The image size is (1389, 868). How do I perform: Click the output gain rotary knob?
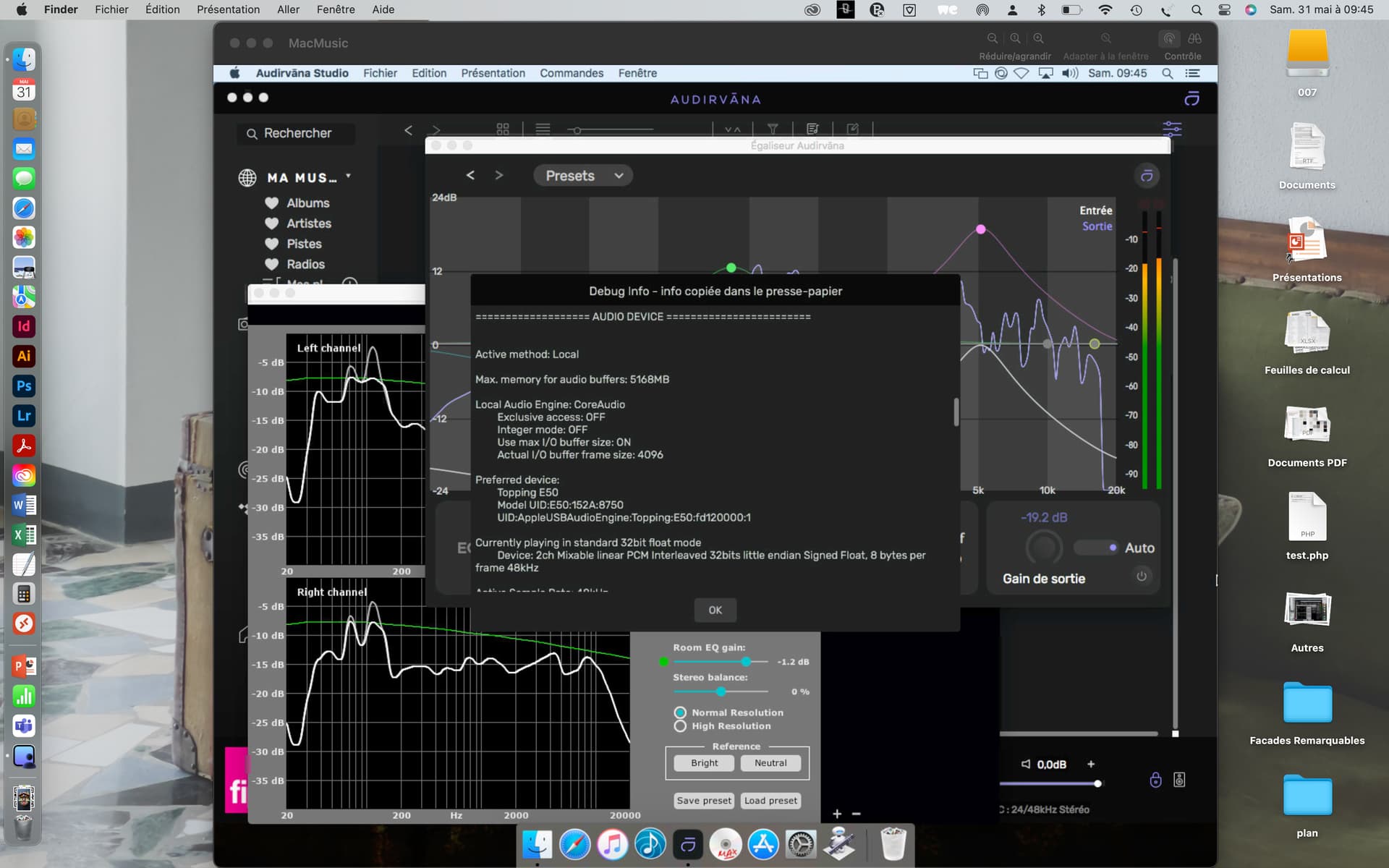(1043, 548)
